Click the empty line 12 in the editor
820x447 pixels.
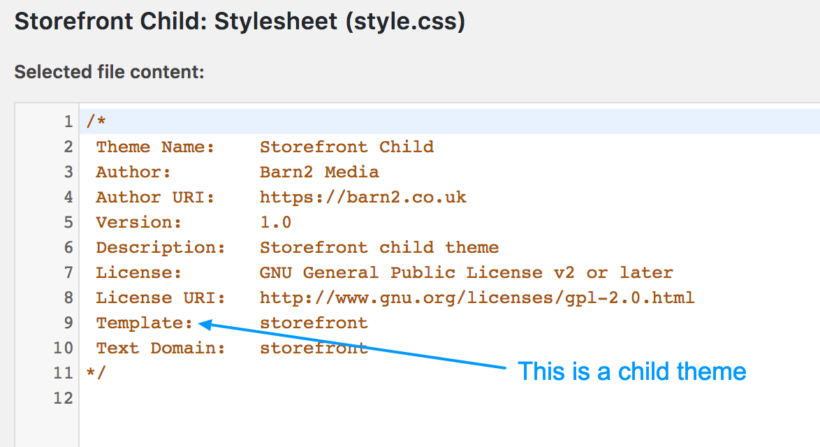click(x=450, y=398)
